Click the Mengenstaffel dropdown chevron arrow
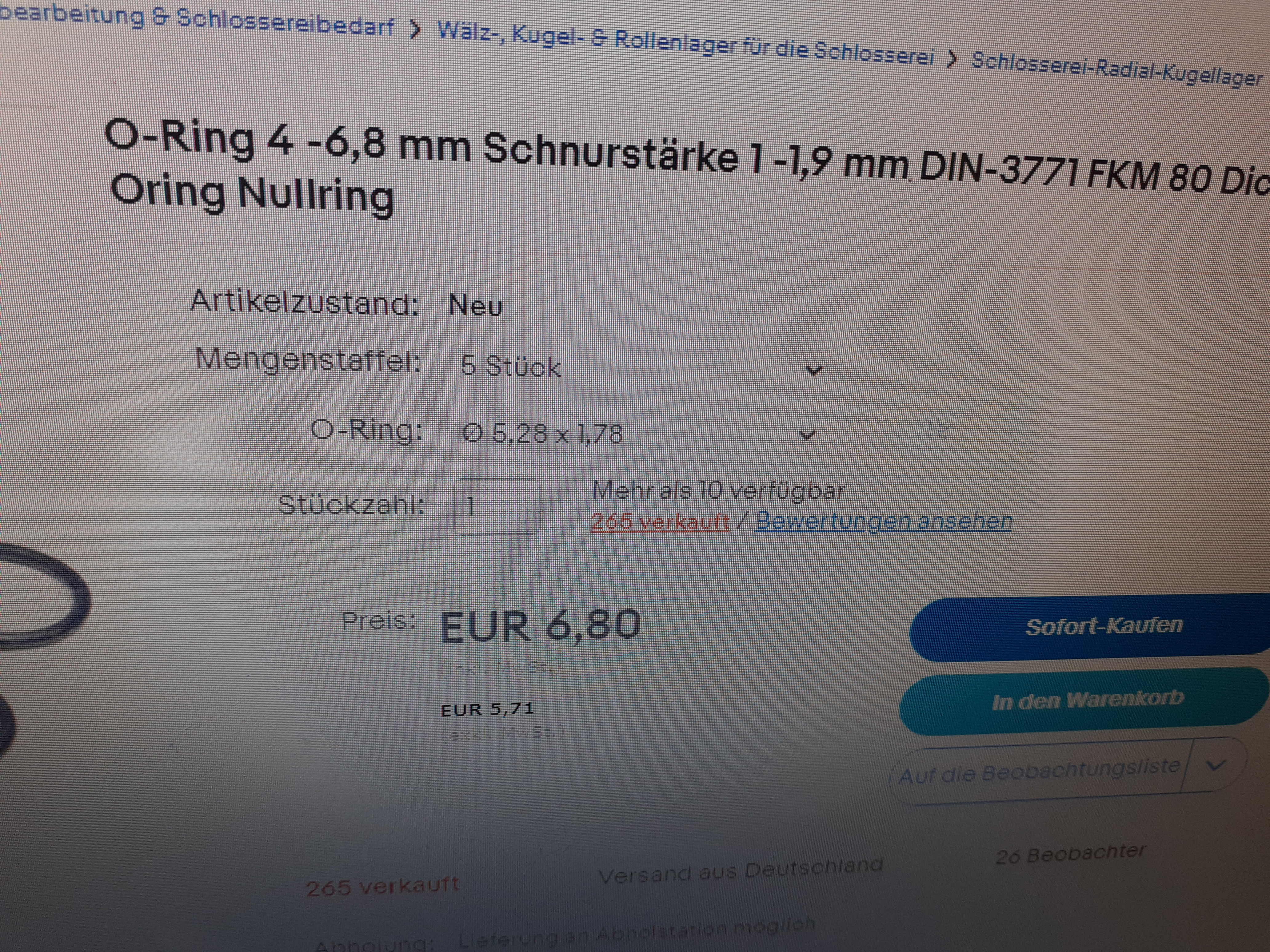1270x952 pixels. [813, 370]
